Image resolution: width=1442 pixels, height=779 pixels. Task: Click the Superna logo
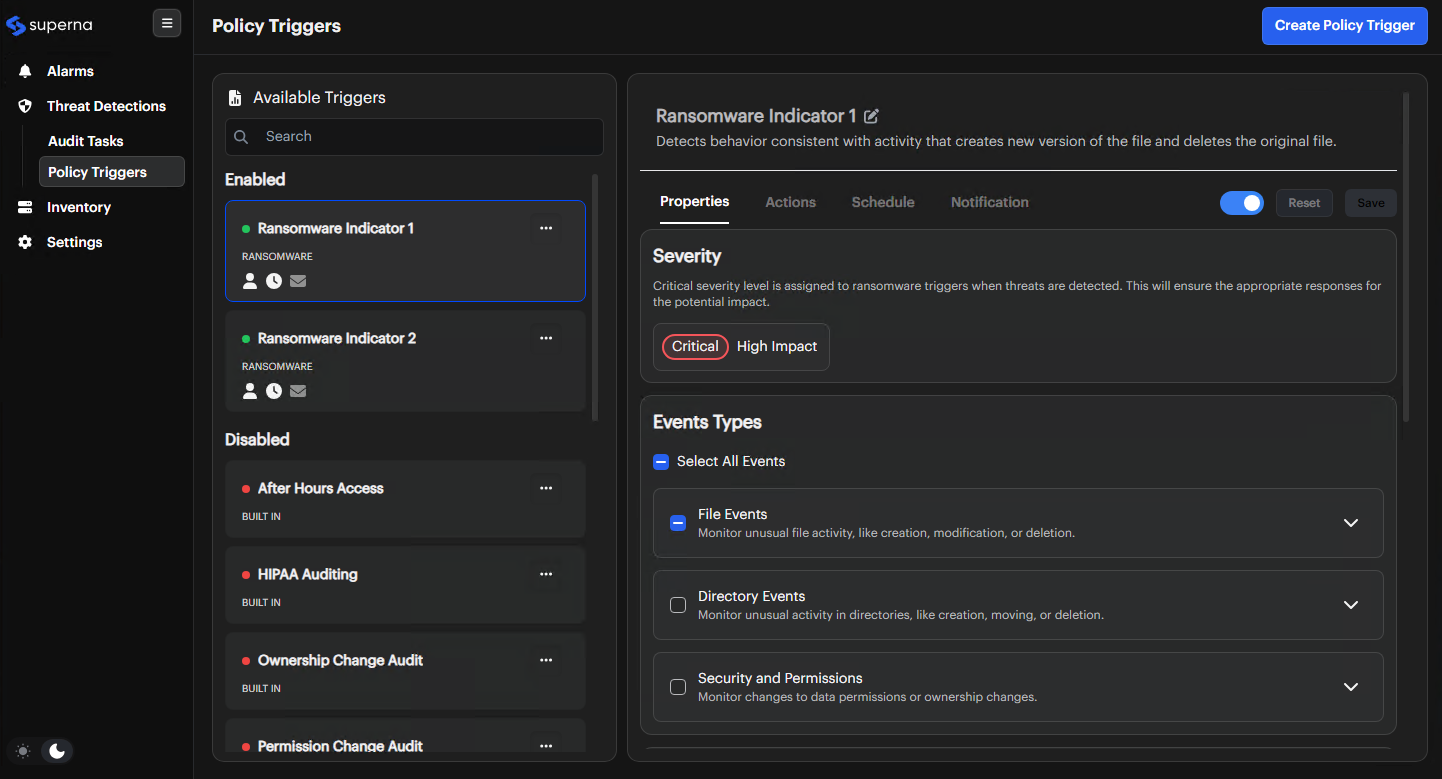(49, 25)
